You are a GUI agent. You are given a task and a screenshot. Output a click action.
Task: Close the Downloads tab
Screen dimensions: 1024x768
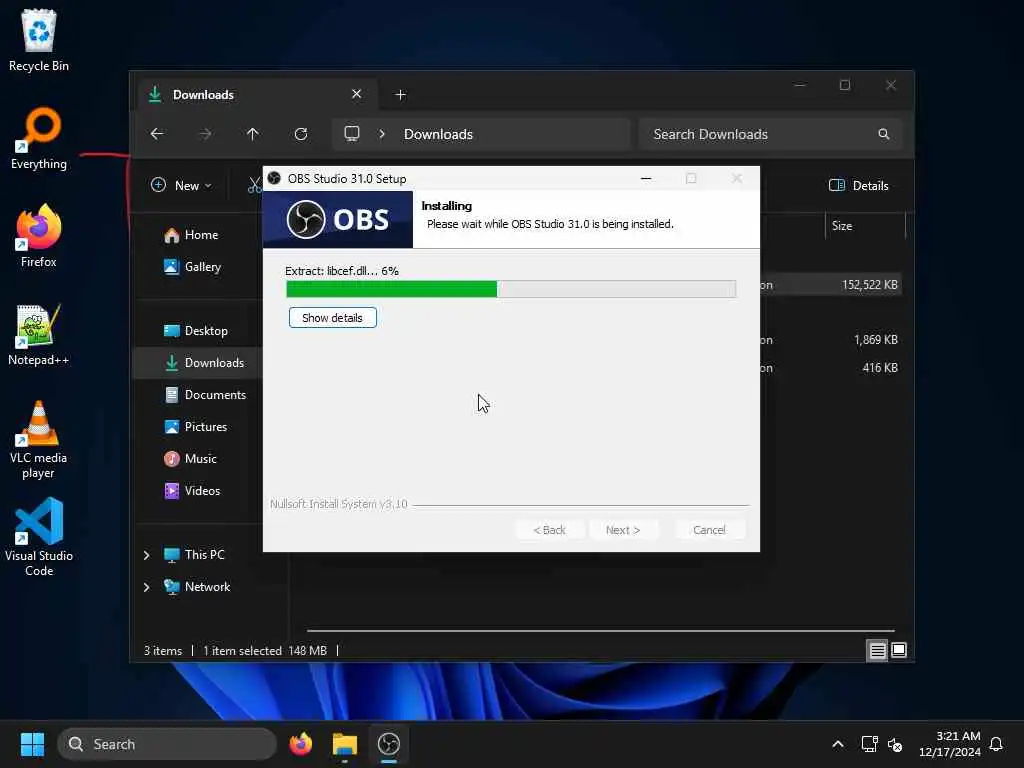pos(357,94)
